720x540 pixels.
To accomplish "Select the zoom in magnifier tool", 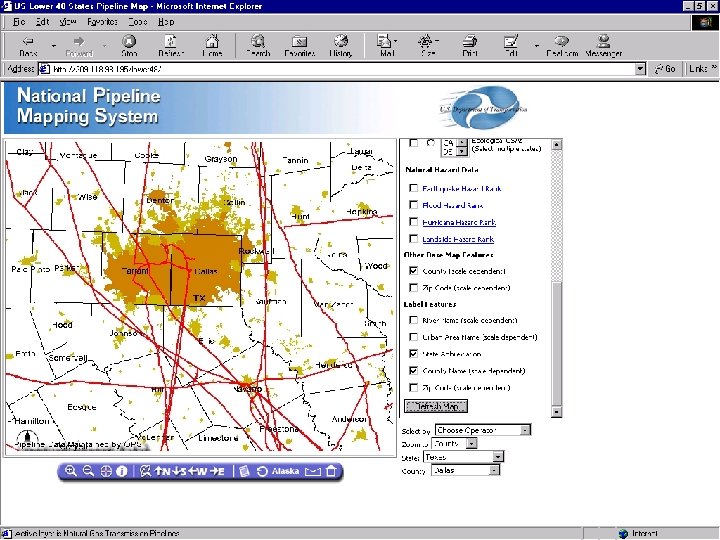I will pos(70,471).
